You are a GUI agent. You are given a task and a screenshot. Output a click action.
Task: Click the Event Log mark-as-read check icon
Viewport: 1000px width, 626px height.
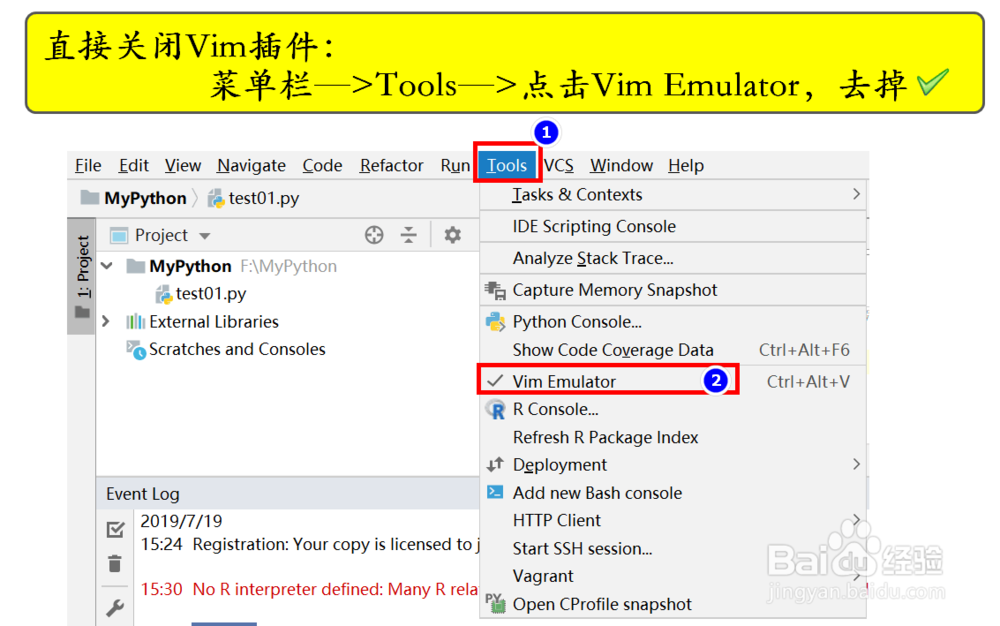click(115, 529)
